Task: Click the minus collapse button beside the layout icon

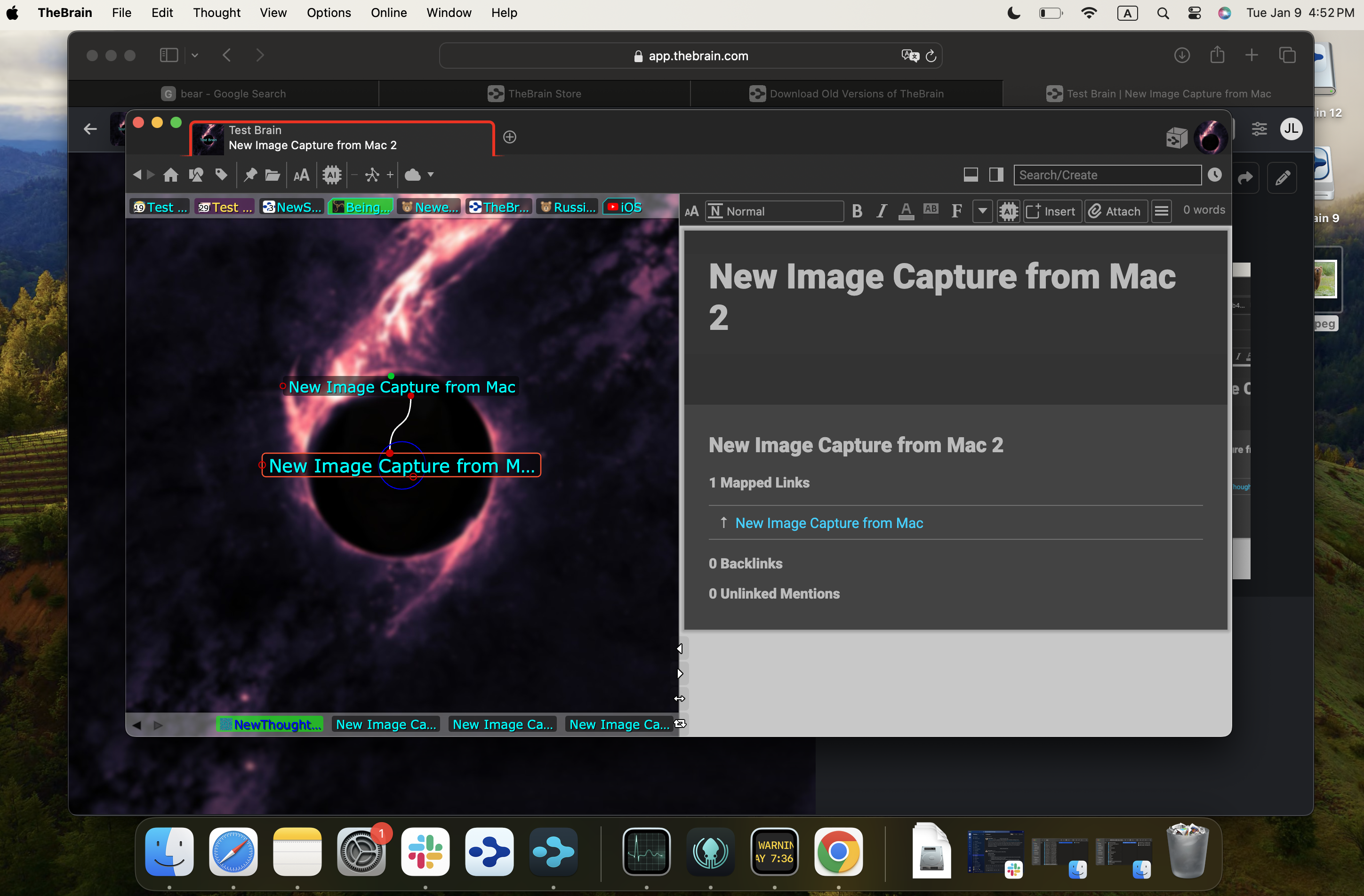Action: click(354, 175)
